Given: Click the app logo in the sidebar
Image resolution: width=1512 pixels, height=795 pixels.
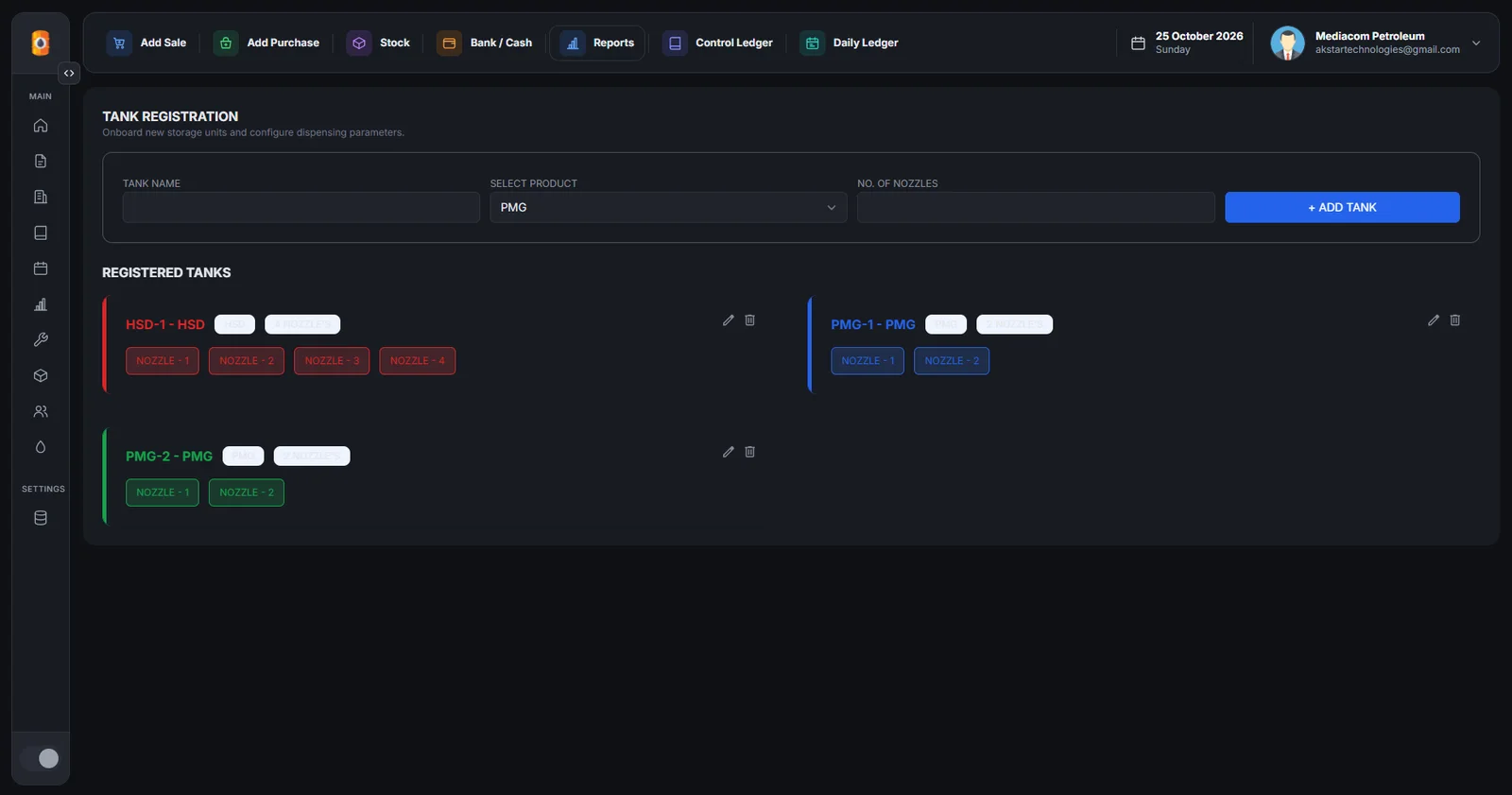Looking at the screenshot, I should point(41,43).
